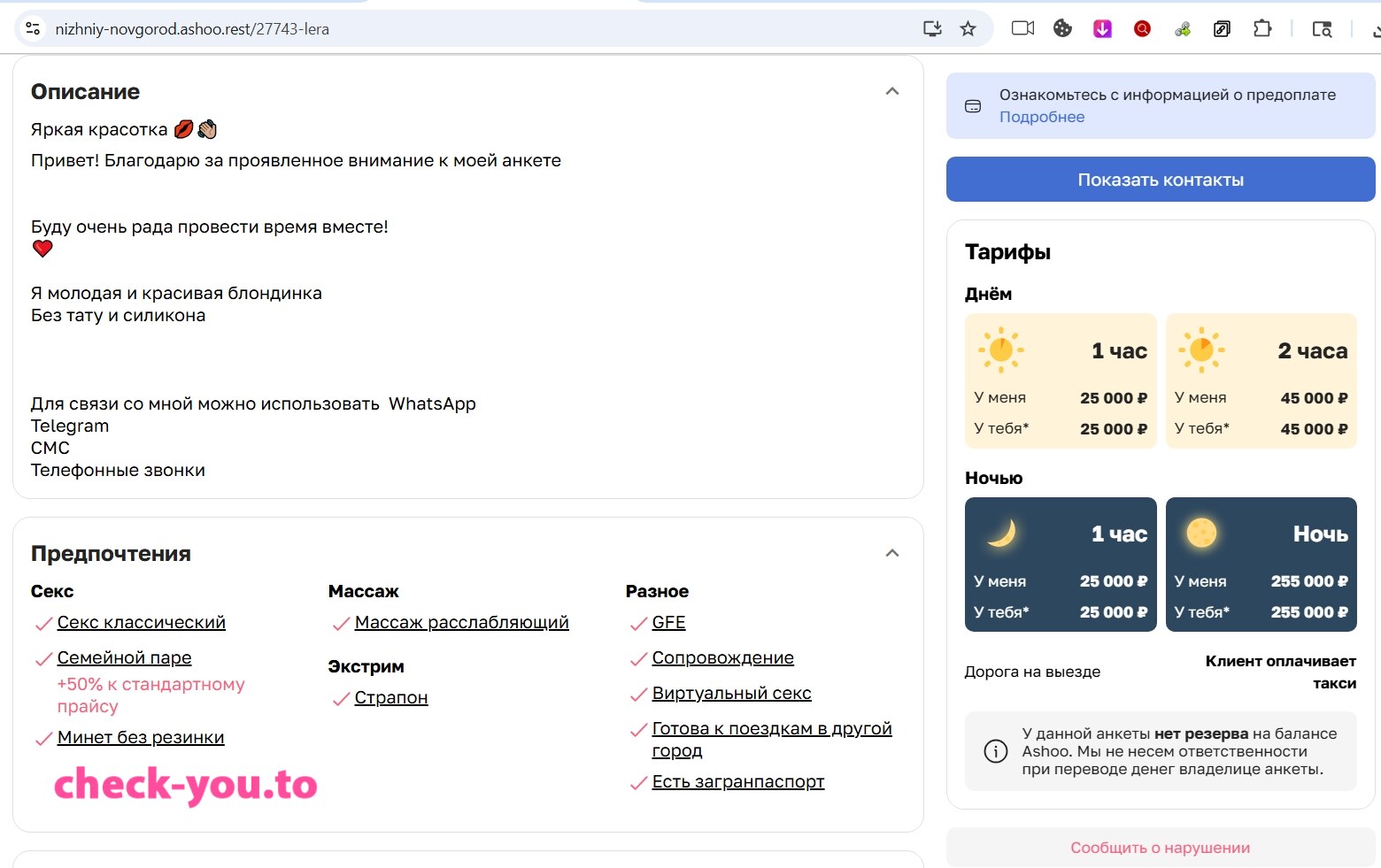The height and width of the screenshot is (868, 1381).
Task: Click the Показать контакты button
Action: (x=1161, y=180)
